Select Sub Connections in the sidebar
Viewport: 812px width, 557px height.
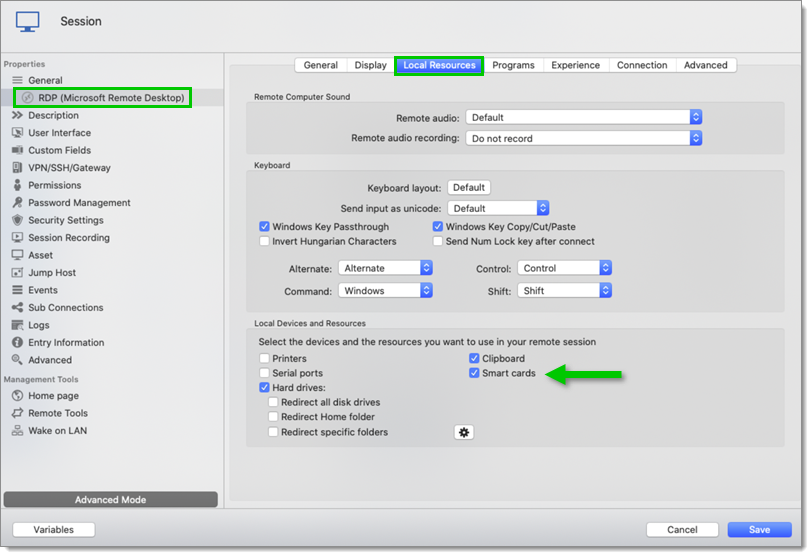coord(66,307)
